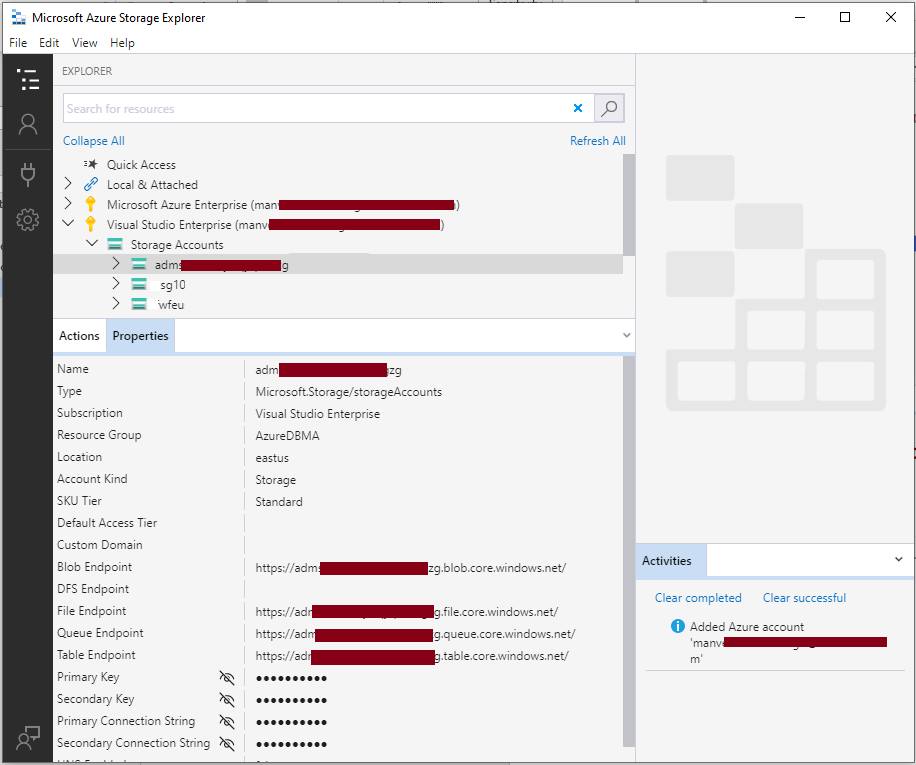This screenshot has height=765, width=916.
Task: Click the search magnifier button
Action: point(609,108)
